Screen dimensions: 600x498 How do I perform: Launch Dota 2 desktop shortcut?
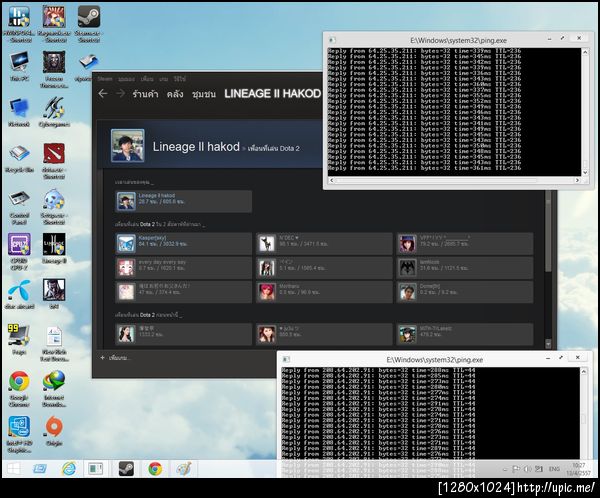coord(54,161)
